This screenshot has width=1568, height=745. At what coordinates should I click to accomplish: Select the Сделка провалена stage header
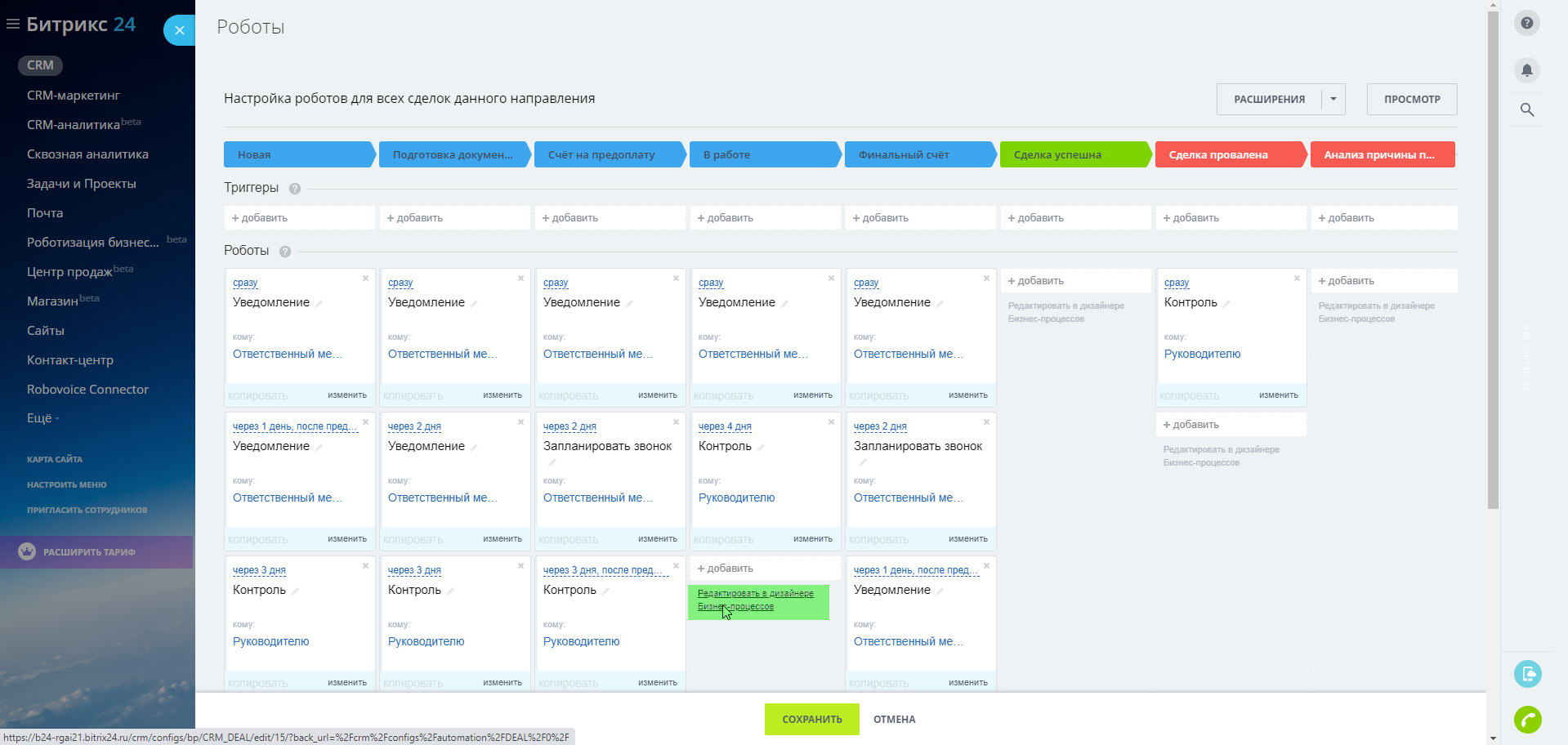tap(1231, 154)
